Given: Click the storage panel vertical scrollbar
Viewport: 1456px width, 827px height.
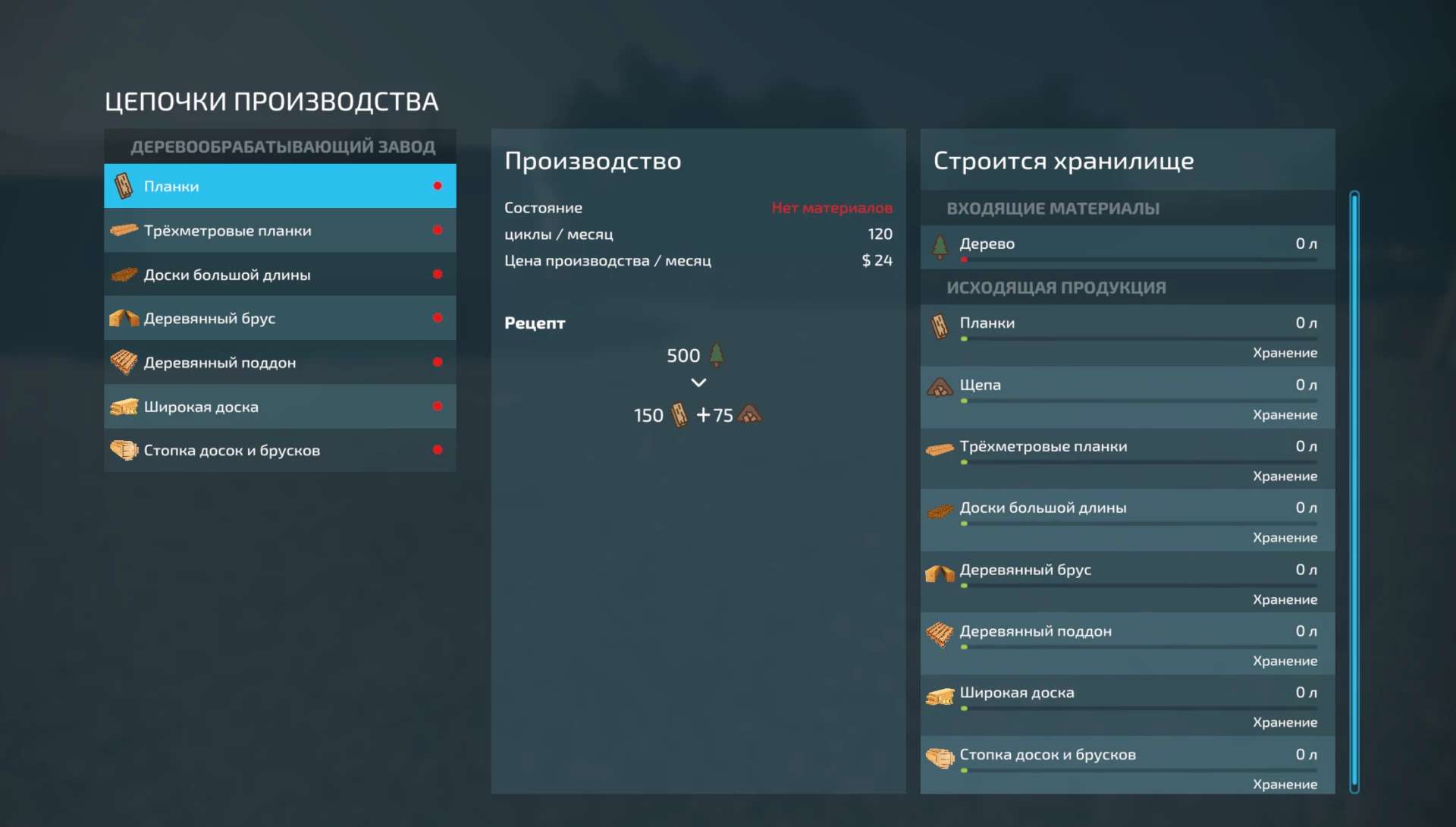Looking at the screenshot, I should [1354, 492].
